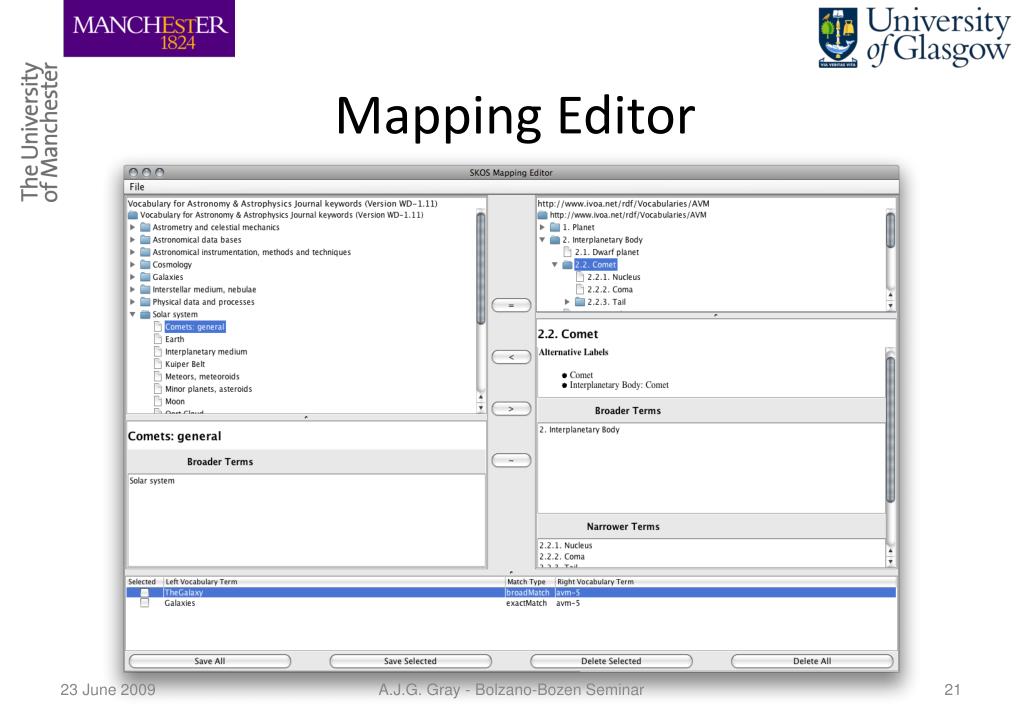The width and height of the screenshot is (1023, 708).
Task: Click the Physical data and processes folder icon
Action: click(145, 302)
